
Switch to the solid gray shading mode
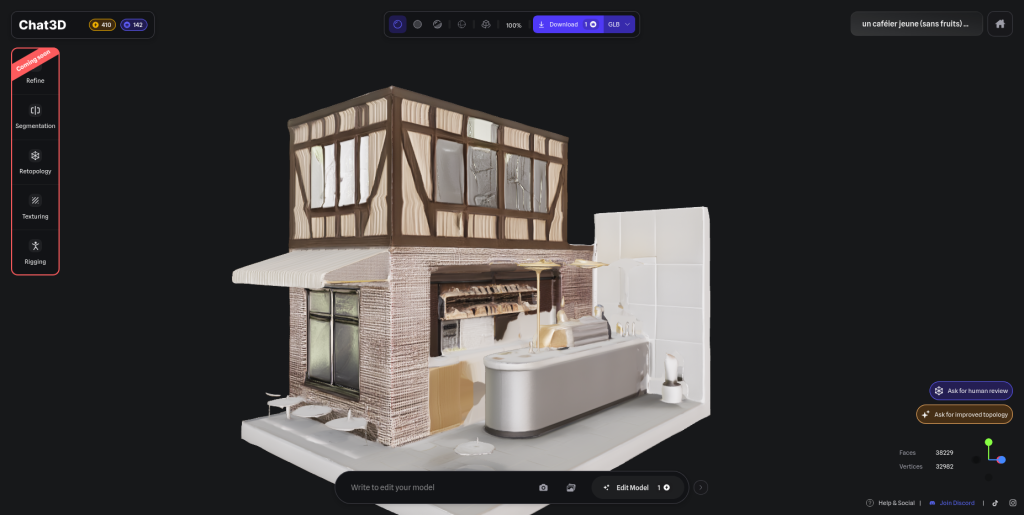pos(417,24)
